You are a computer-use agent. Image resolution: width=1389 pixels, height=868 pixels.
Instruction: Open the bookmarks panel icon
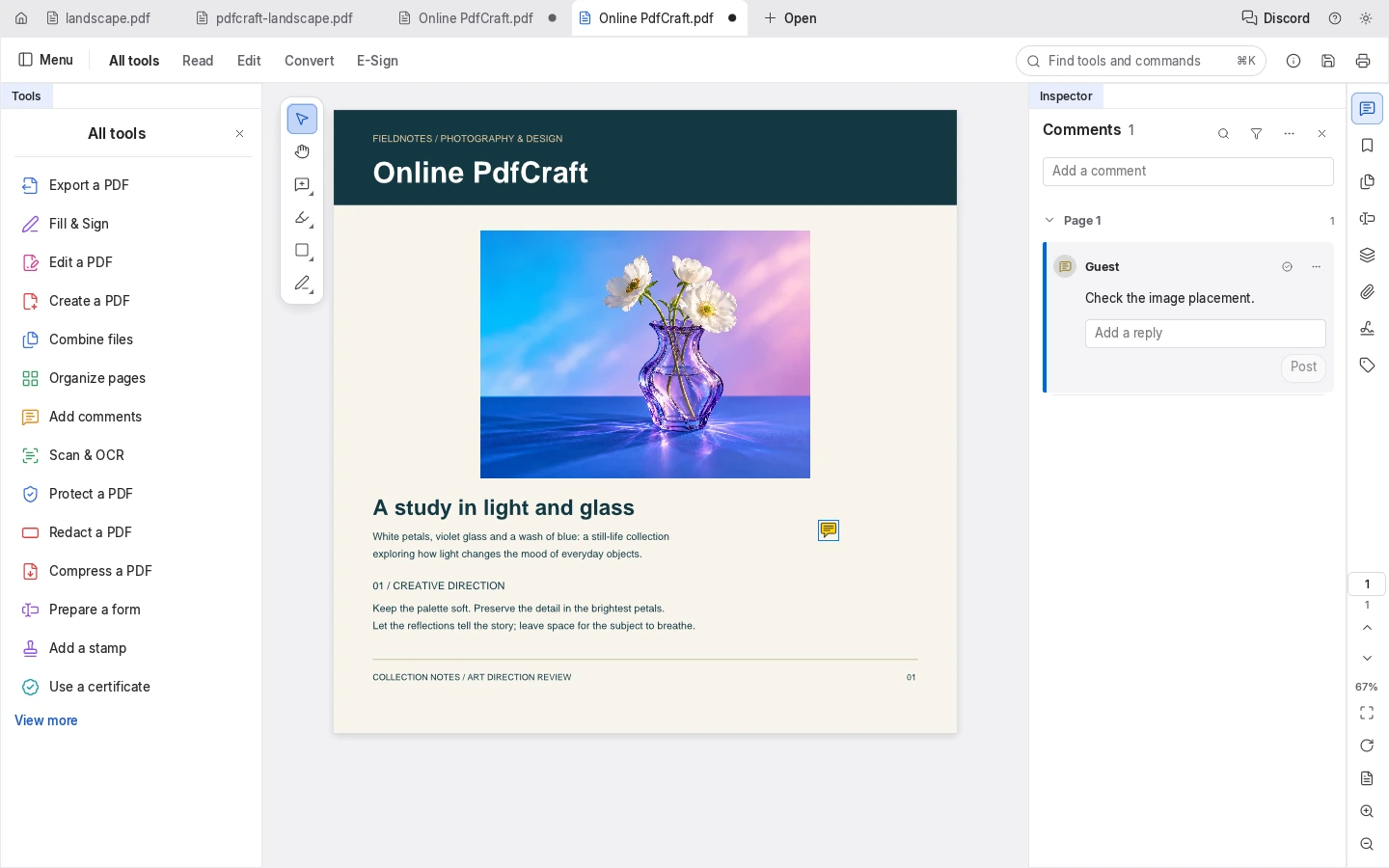click(x=1367, y=146)
